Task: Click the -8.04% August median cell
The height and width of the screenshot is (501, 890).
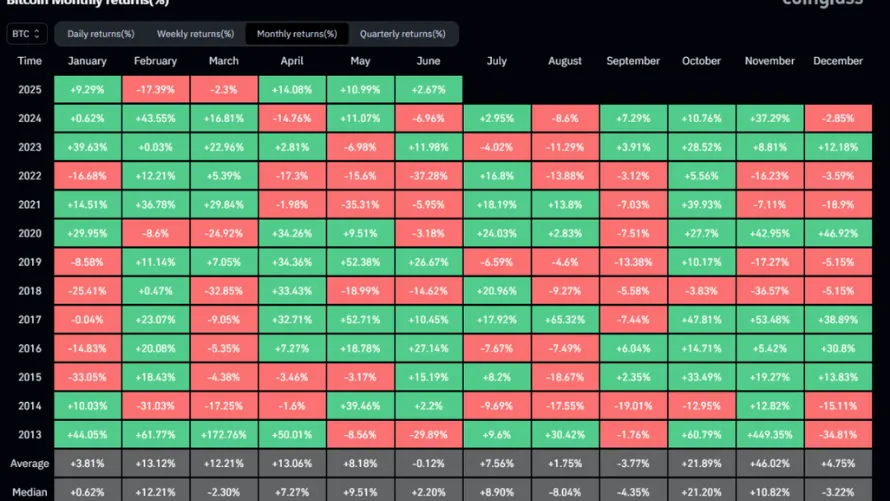Action: (565, 491)
